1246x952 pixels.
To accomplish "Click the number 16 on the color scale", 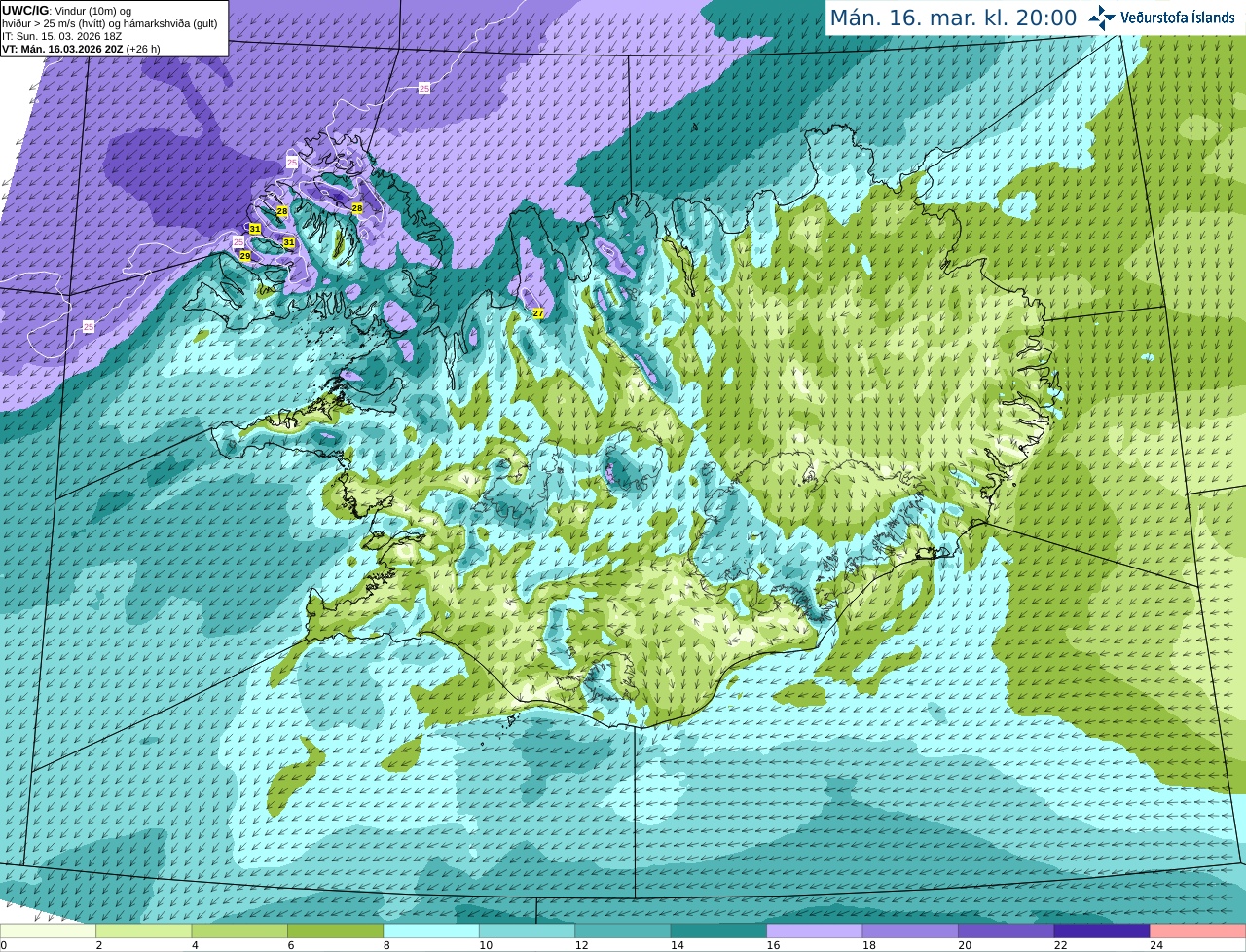I will [x=773, y=945].
